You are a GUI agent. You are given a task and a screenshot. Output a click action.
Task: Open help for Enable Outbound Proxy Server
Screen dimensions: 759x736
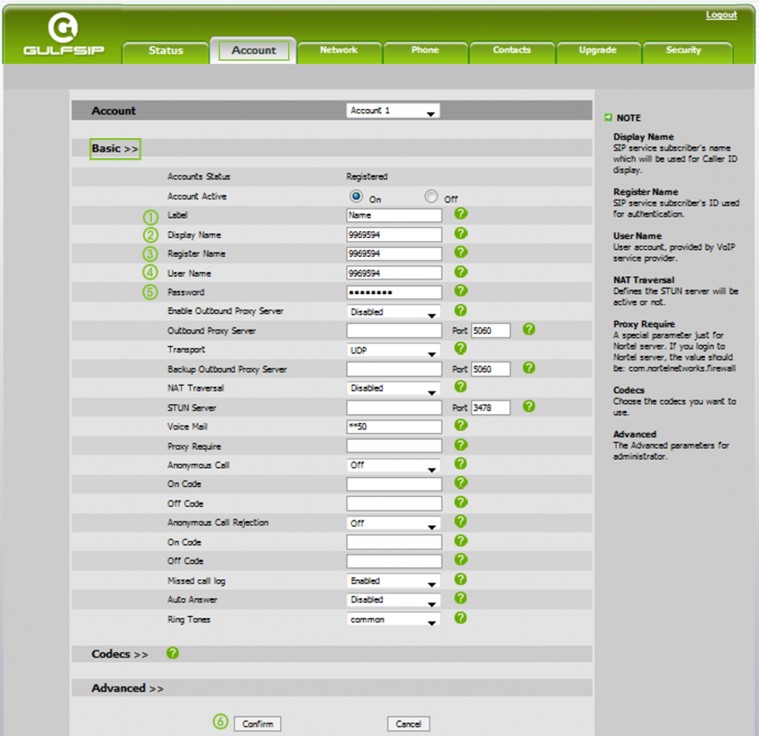[x=461, y=310]
